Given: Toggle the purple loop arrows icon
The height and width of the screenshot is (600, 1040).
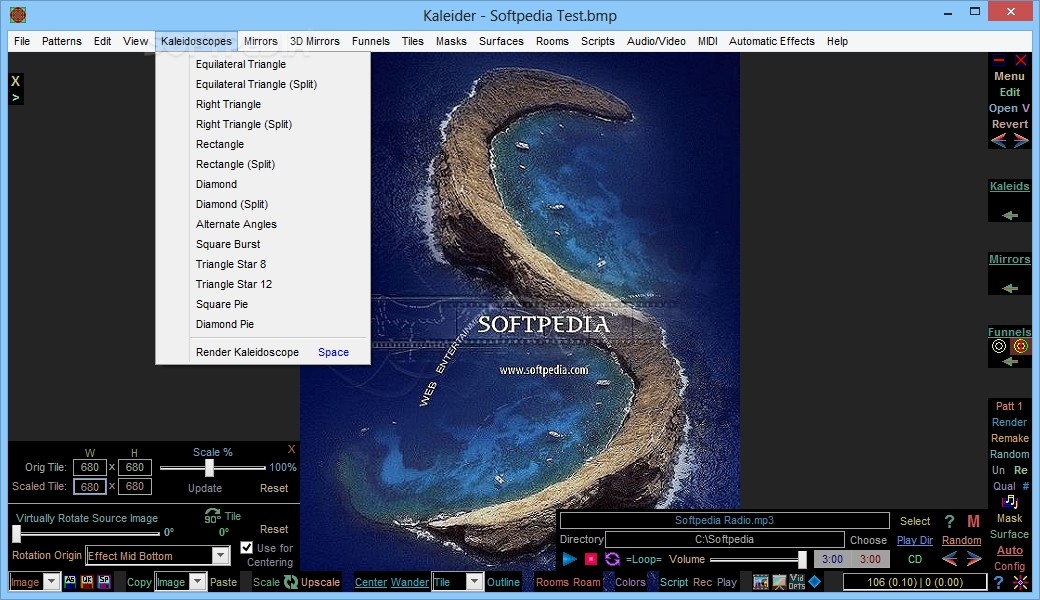Looking at the screenshot, I should point(612,559).
